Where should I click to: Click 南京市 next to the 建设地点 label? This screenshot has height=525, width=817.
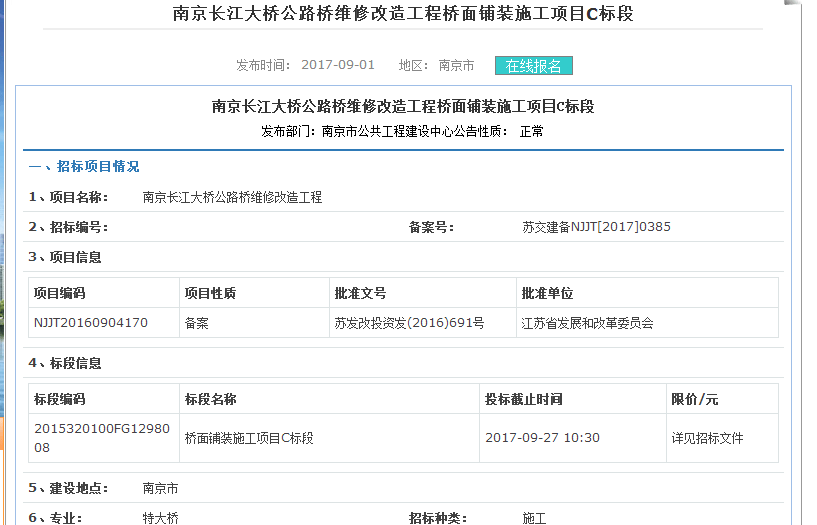pos(160,489)
